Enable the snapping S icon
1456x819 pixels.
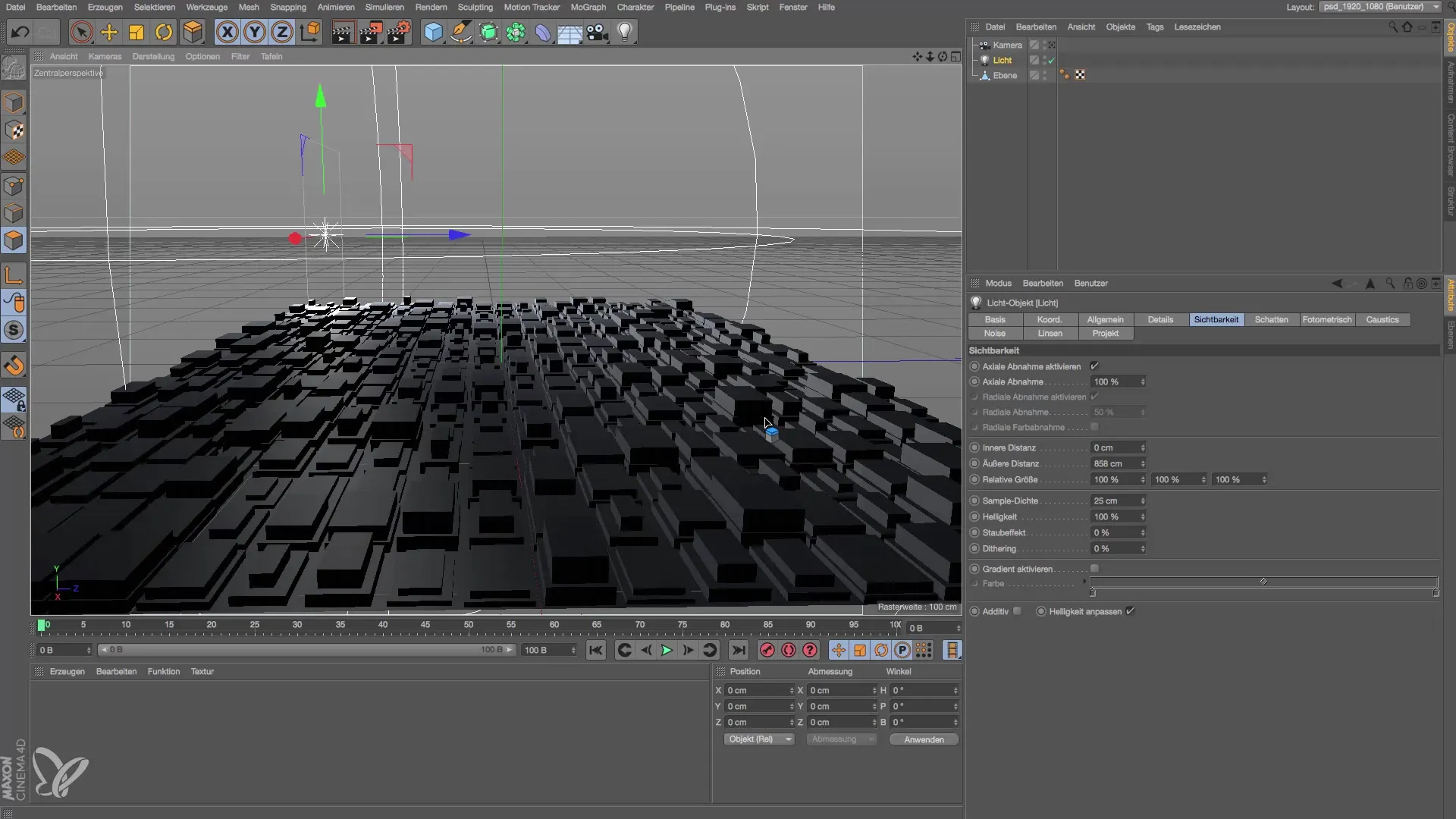[14, 330]
